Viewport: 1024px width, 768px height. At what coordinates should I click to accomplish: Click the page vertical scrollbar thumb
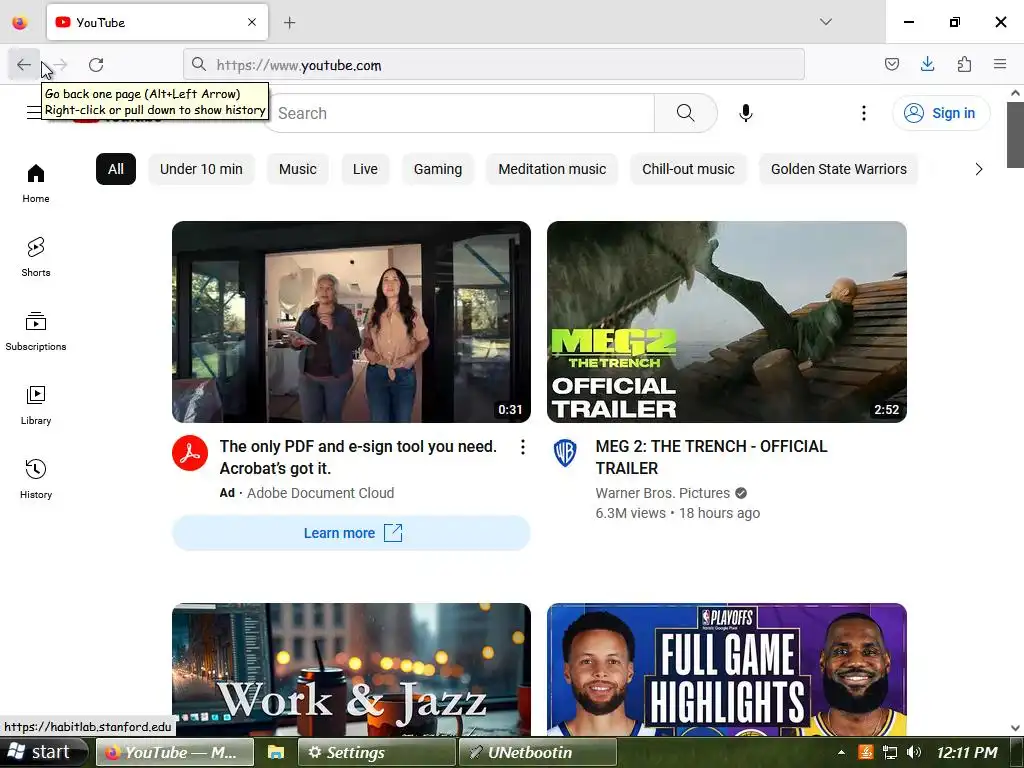coord(1015,135)
